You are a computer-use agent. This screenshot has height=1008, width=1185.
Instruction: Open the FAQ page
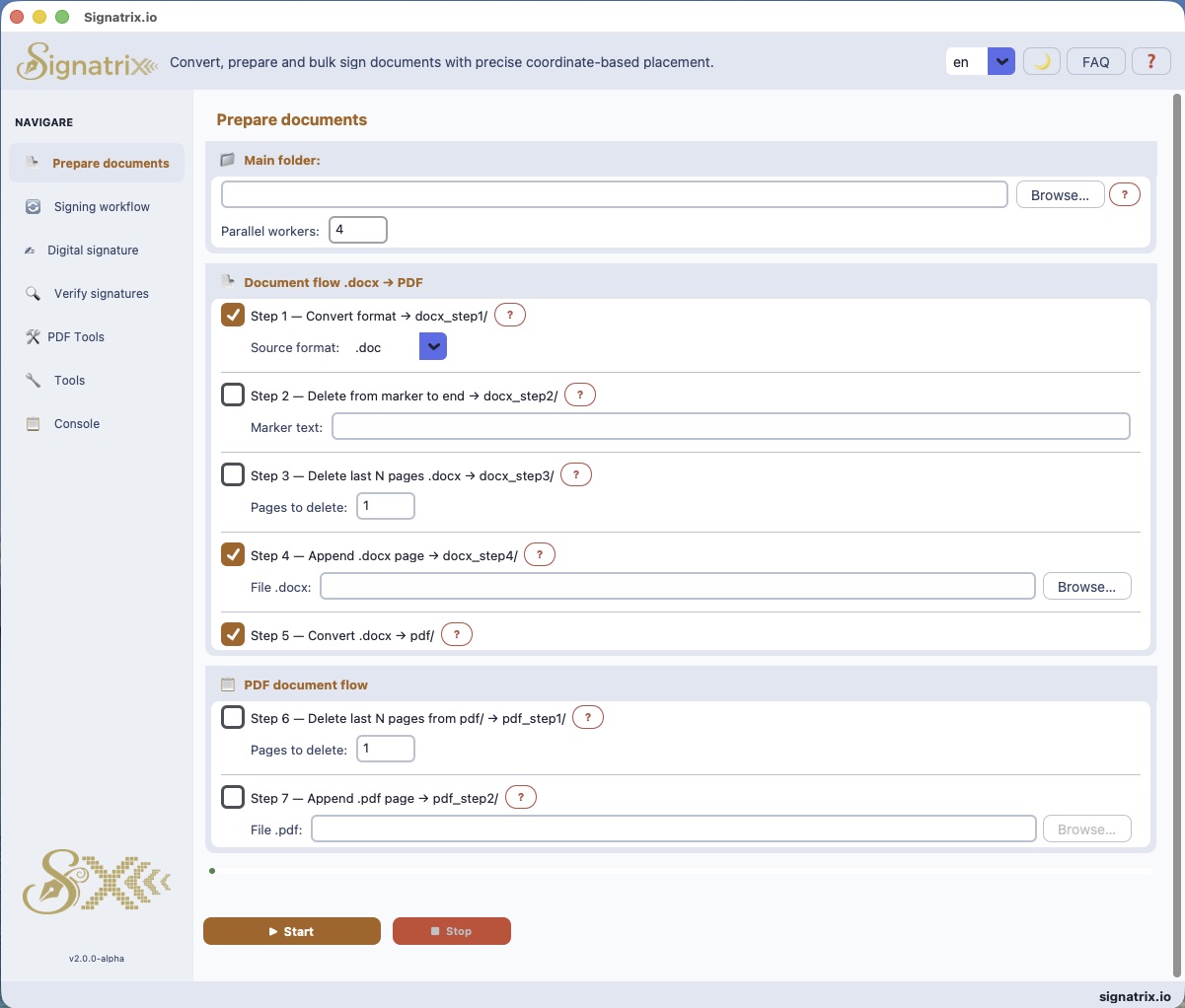click(1095, 60)
